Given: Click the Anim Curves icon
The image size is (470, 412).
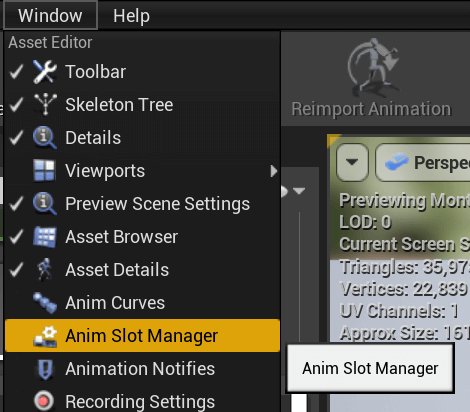Looking at the screenshot, I should (x=45, y=303).
